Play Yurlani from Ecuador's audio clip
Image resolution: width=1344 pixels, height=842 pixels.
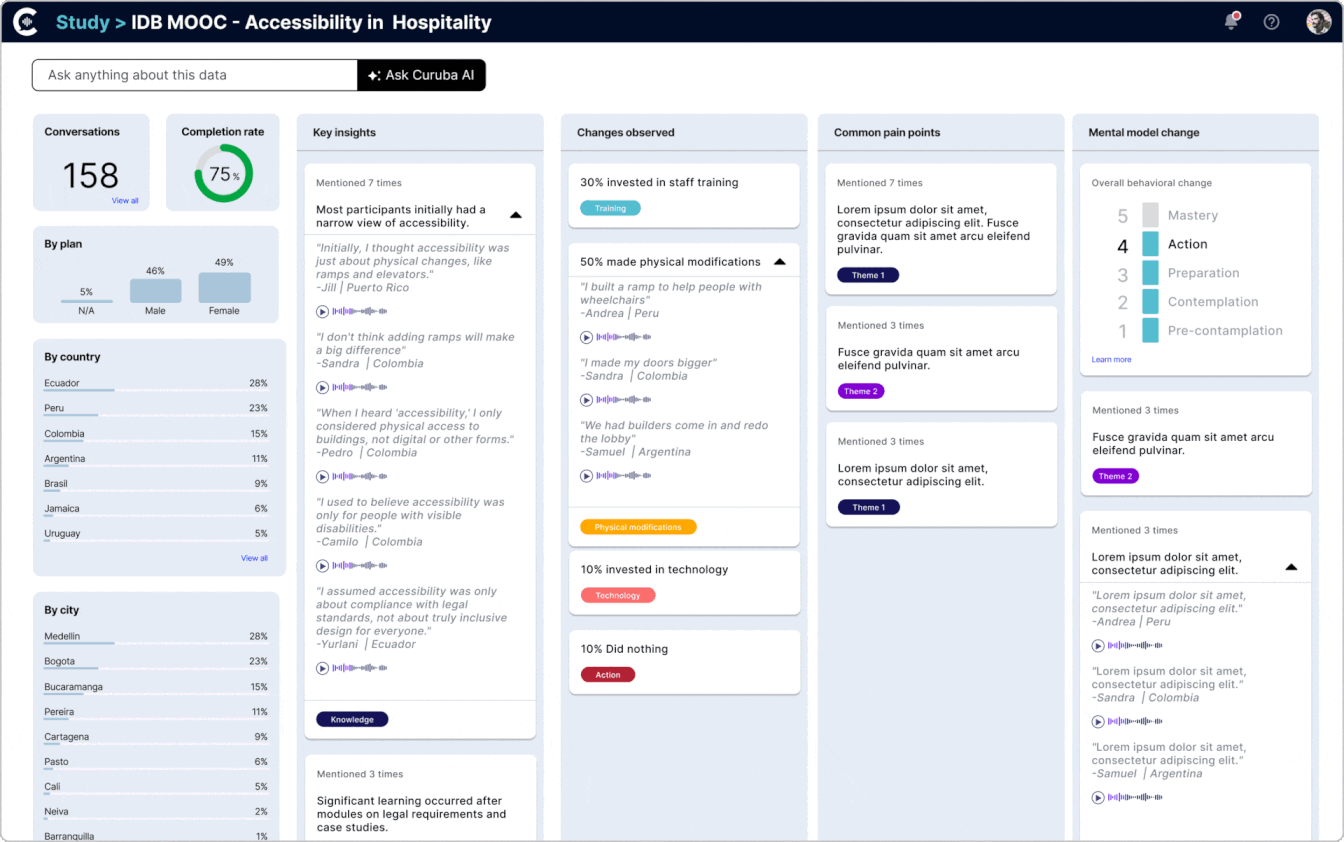pyautogui.click(x=322, y=668)
